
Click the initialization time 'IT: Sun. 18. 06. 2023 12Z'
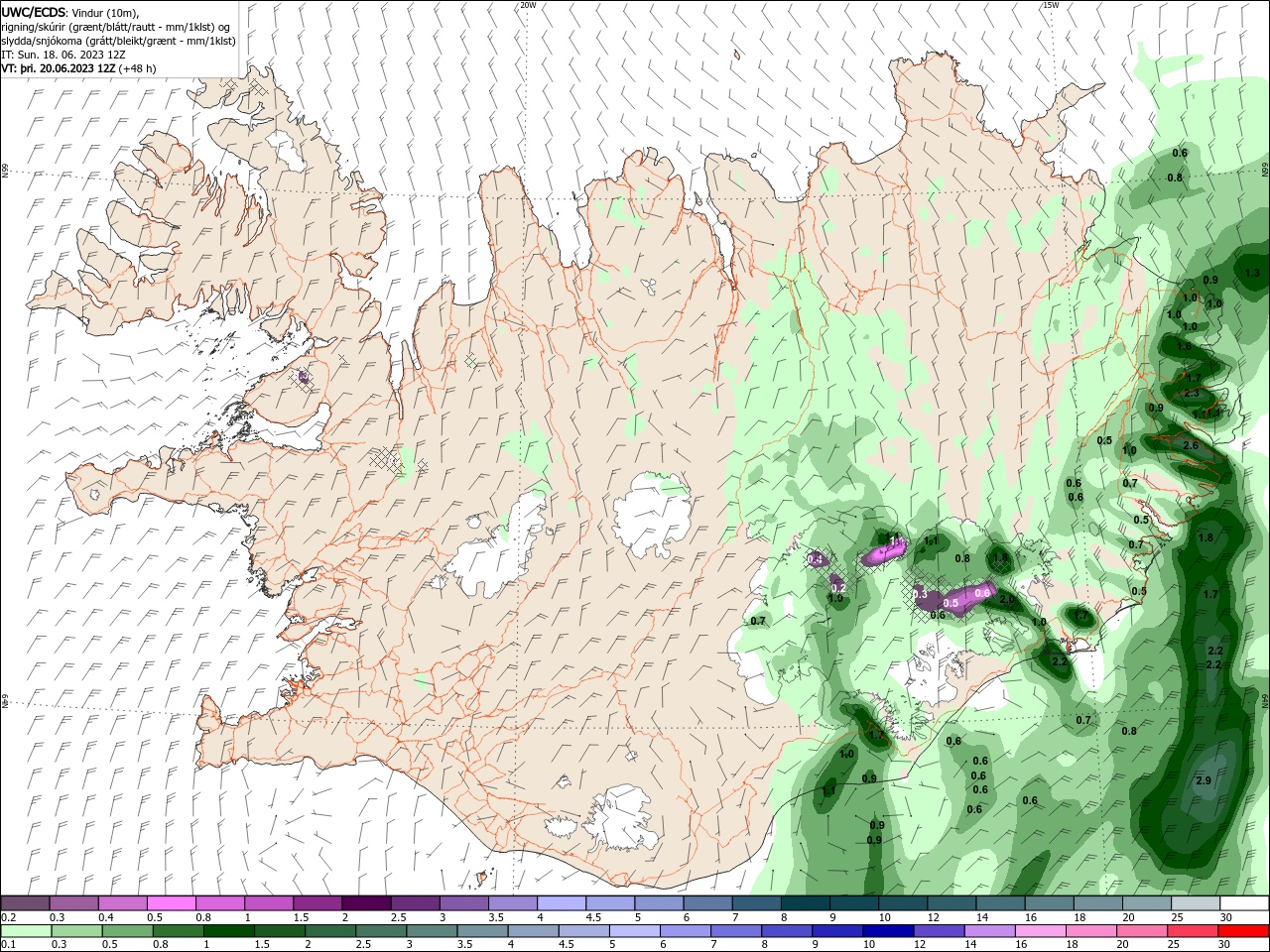(x=63, y=55)
